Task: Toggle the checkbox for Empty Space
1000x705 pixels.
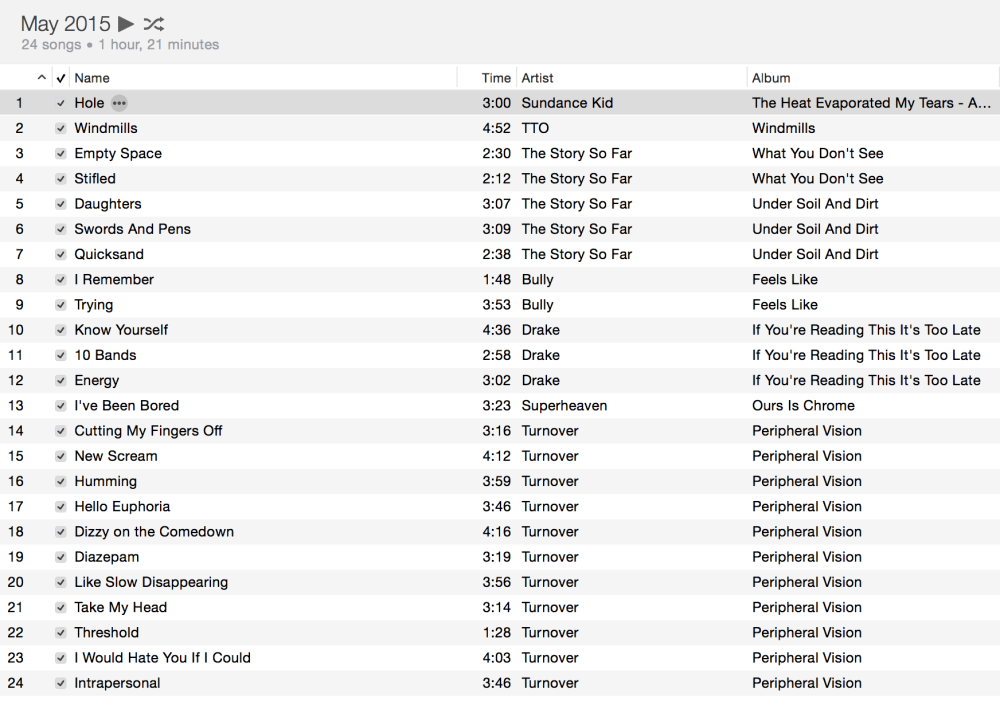Action: coord(61,154)
